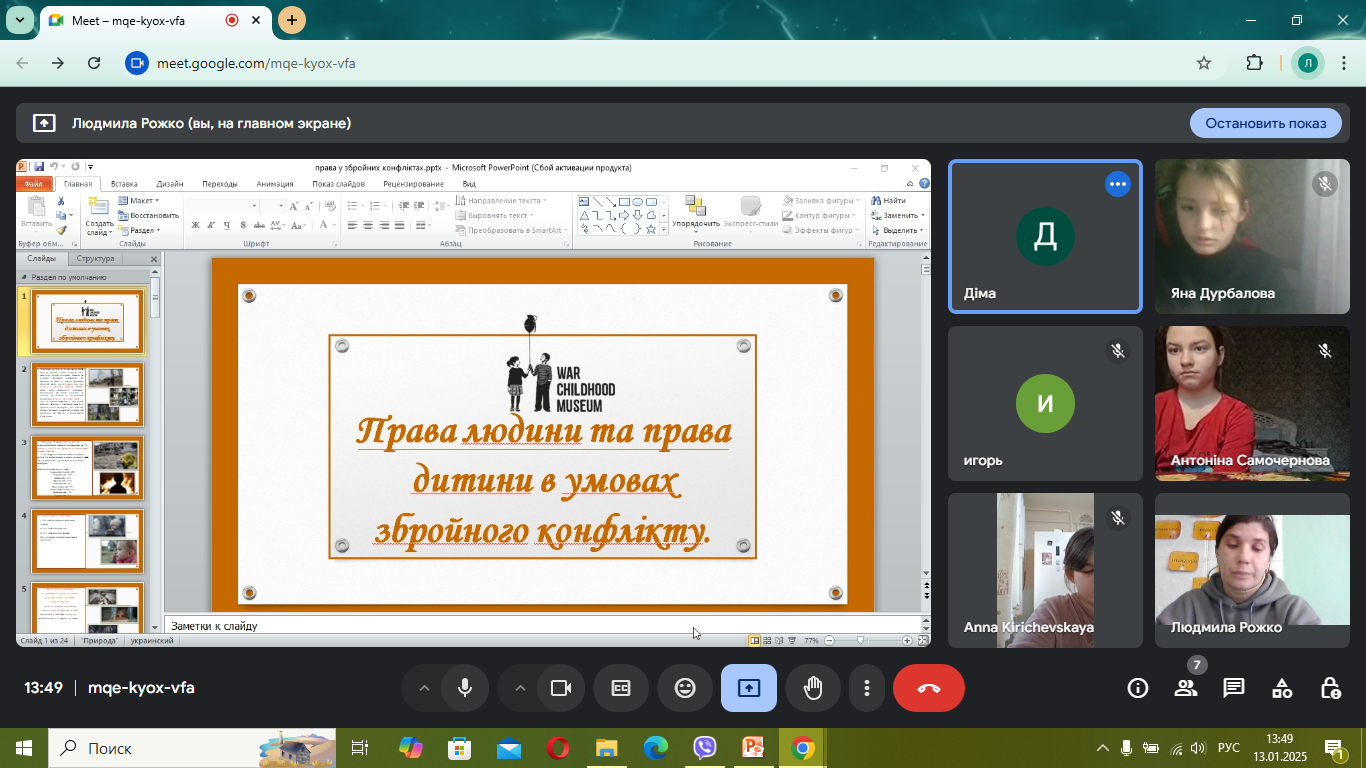The width and height of the screenshot is (1366, 768).
Task: Reload the page in Chrome
Action: pos(94,63)
